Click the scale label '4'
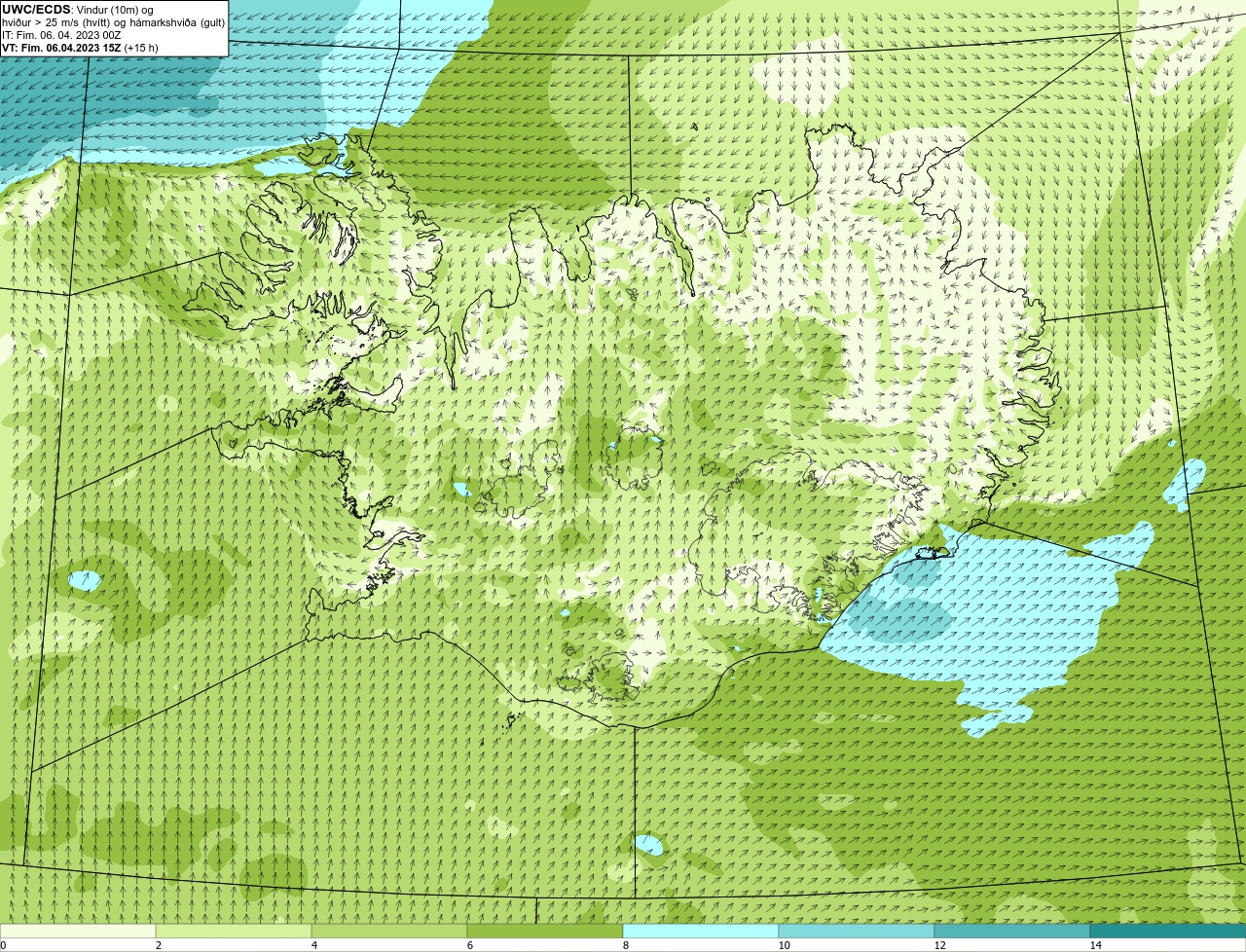This screenshot has width=1246, height=952. [x=313, y=945]
